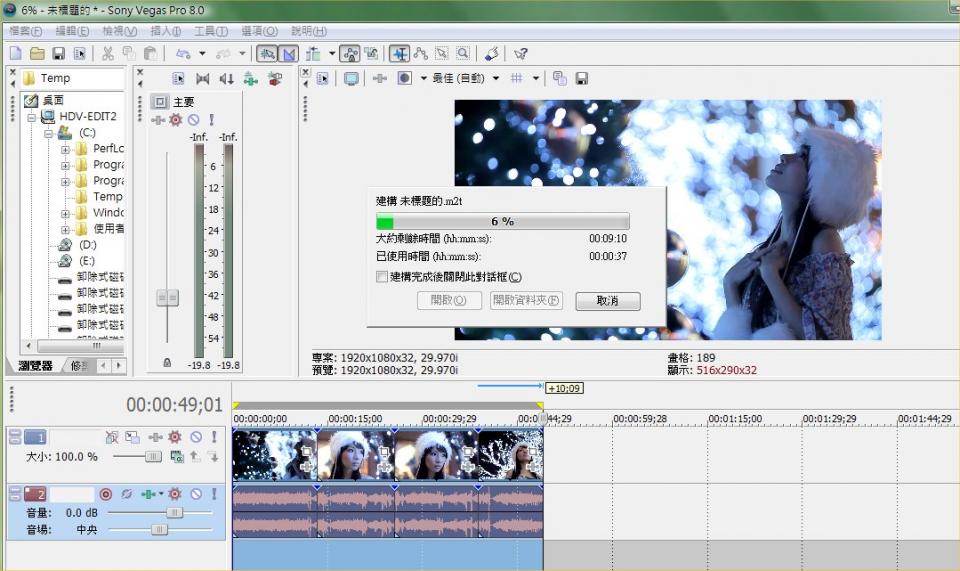The width and height of the screenshot is (960, 571).
Task: Switch to the 瀏覽器 tab
Action: coord(35,365)
